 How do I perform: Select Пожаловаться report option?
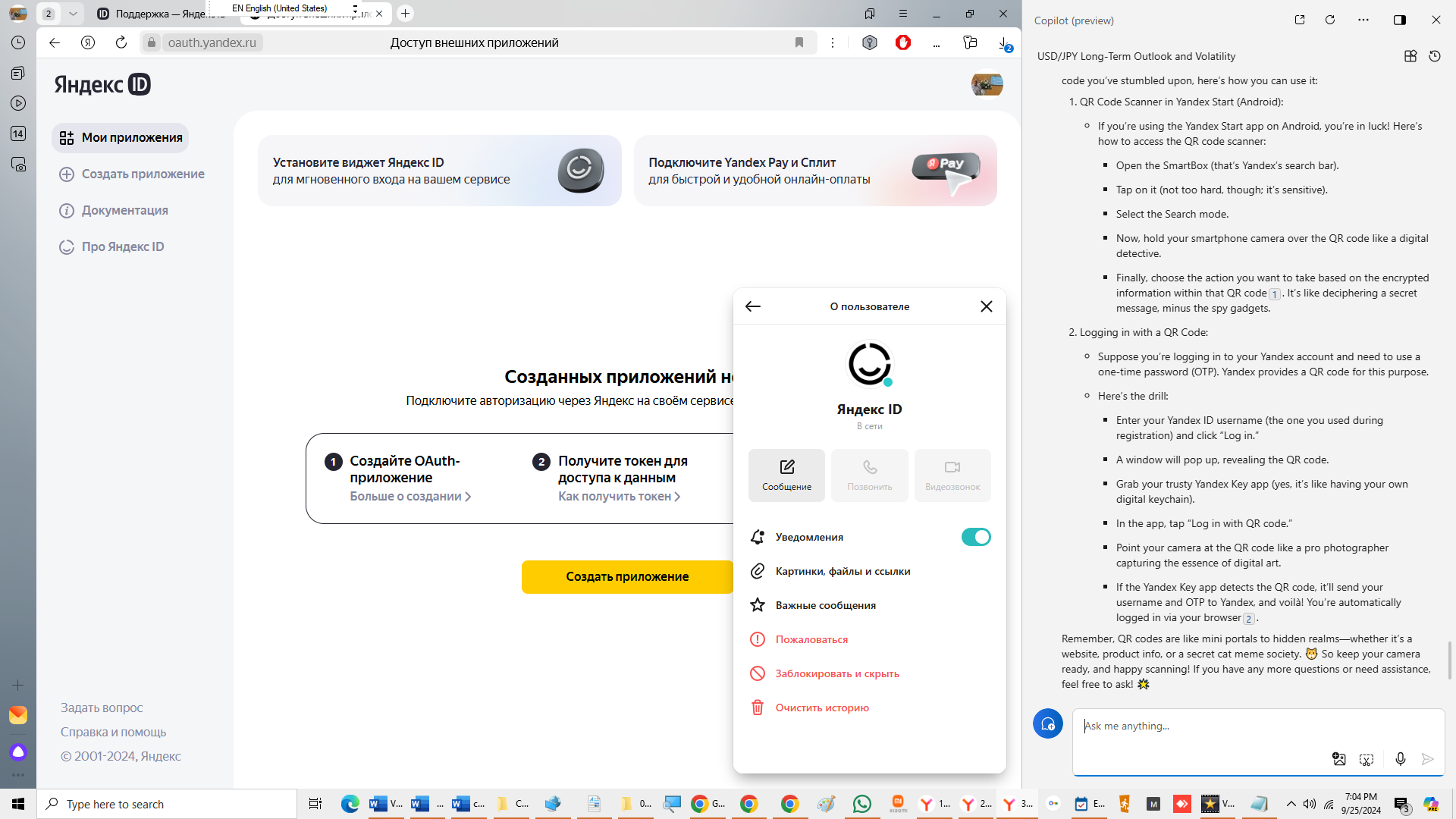(x=870, y=639)
